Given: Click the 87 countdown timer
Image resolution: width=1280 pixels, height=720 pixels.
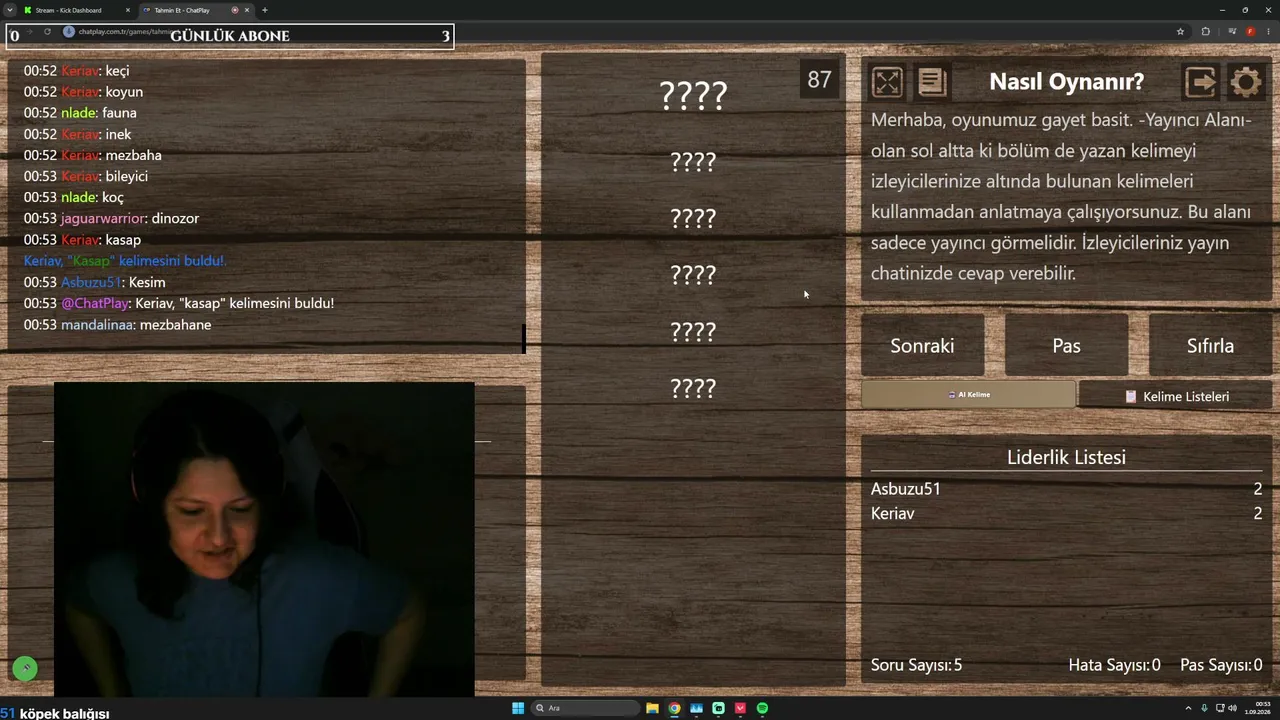Looking at the screenshot, I should (x=819, y=80).
